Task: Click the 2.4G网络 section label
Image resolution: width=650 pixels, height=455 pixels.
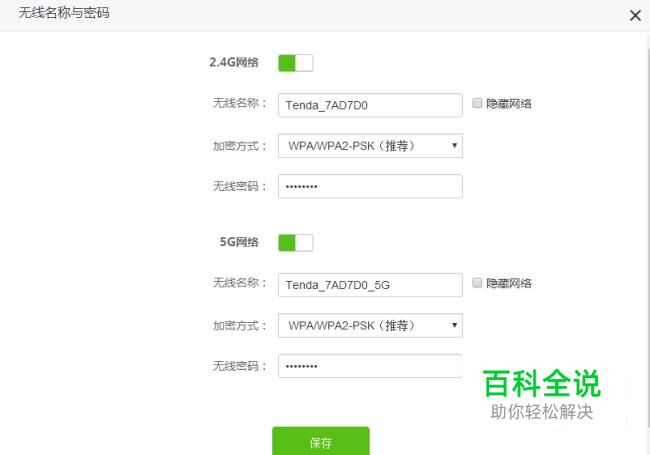Action: (x=234, y=63)
